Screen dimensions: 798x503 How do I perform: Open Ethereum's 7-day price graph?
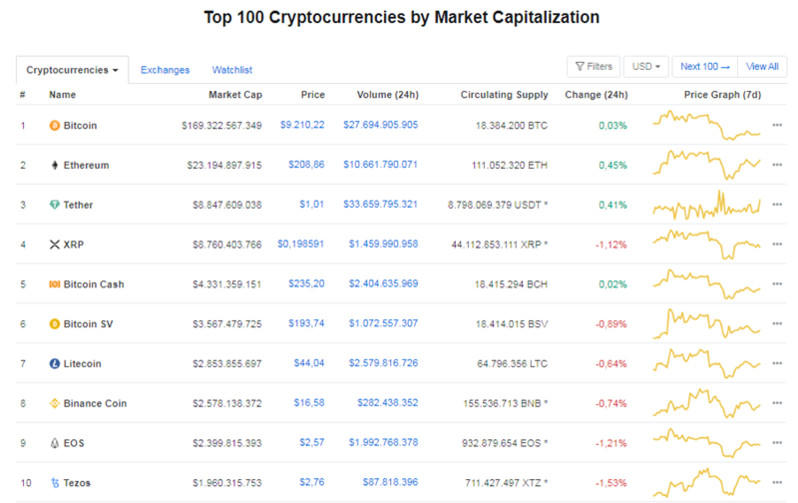(706, 165)
